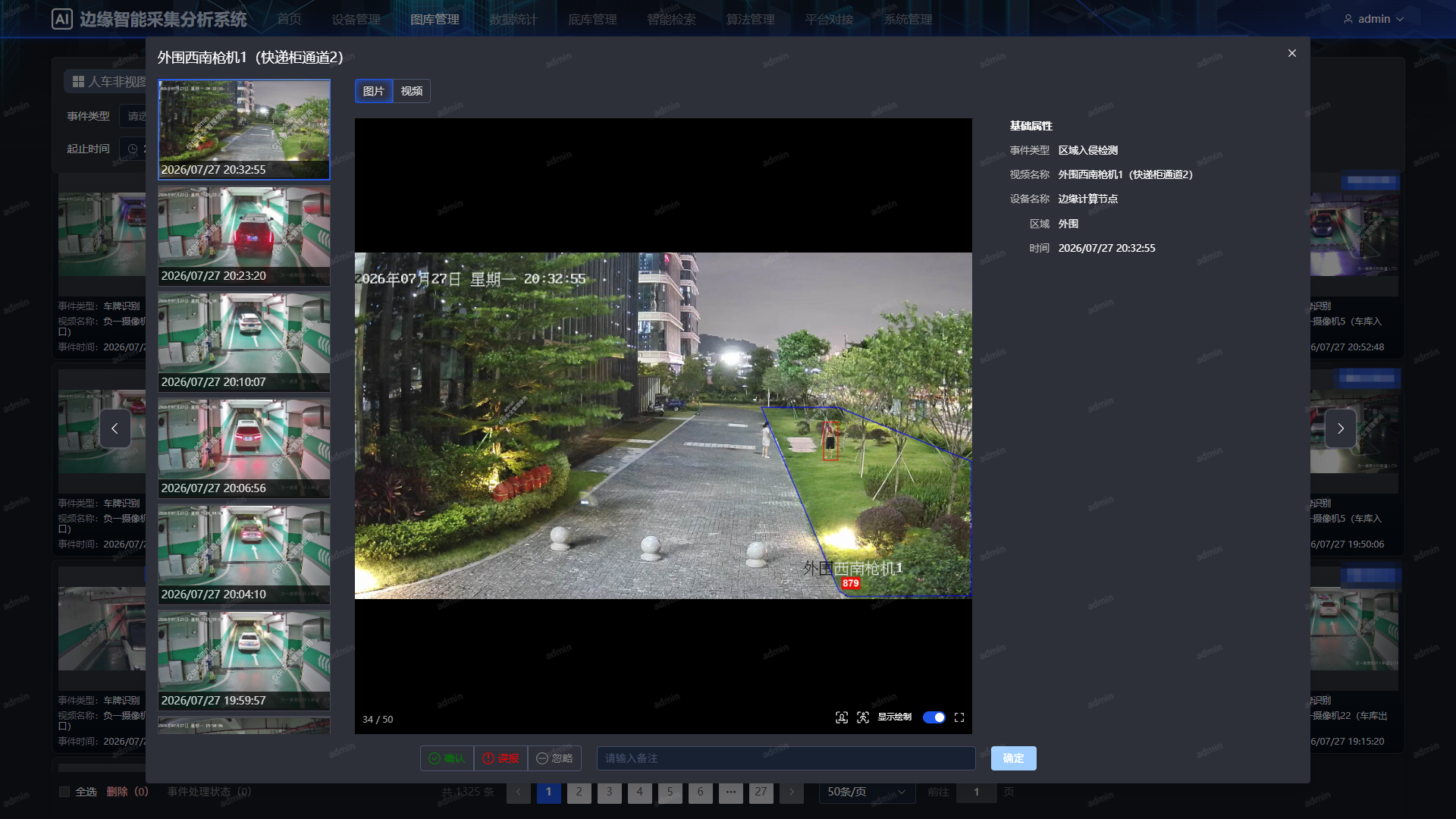
Task: Mark the event as 确认
Action: click(447, 758)
